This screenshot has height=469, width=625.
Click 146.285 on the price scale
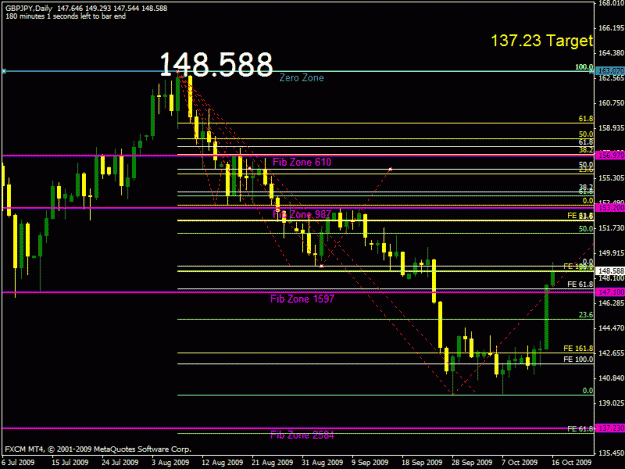tap(611, 303)
